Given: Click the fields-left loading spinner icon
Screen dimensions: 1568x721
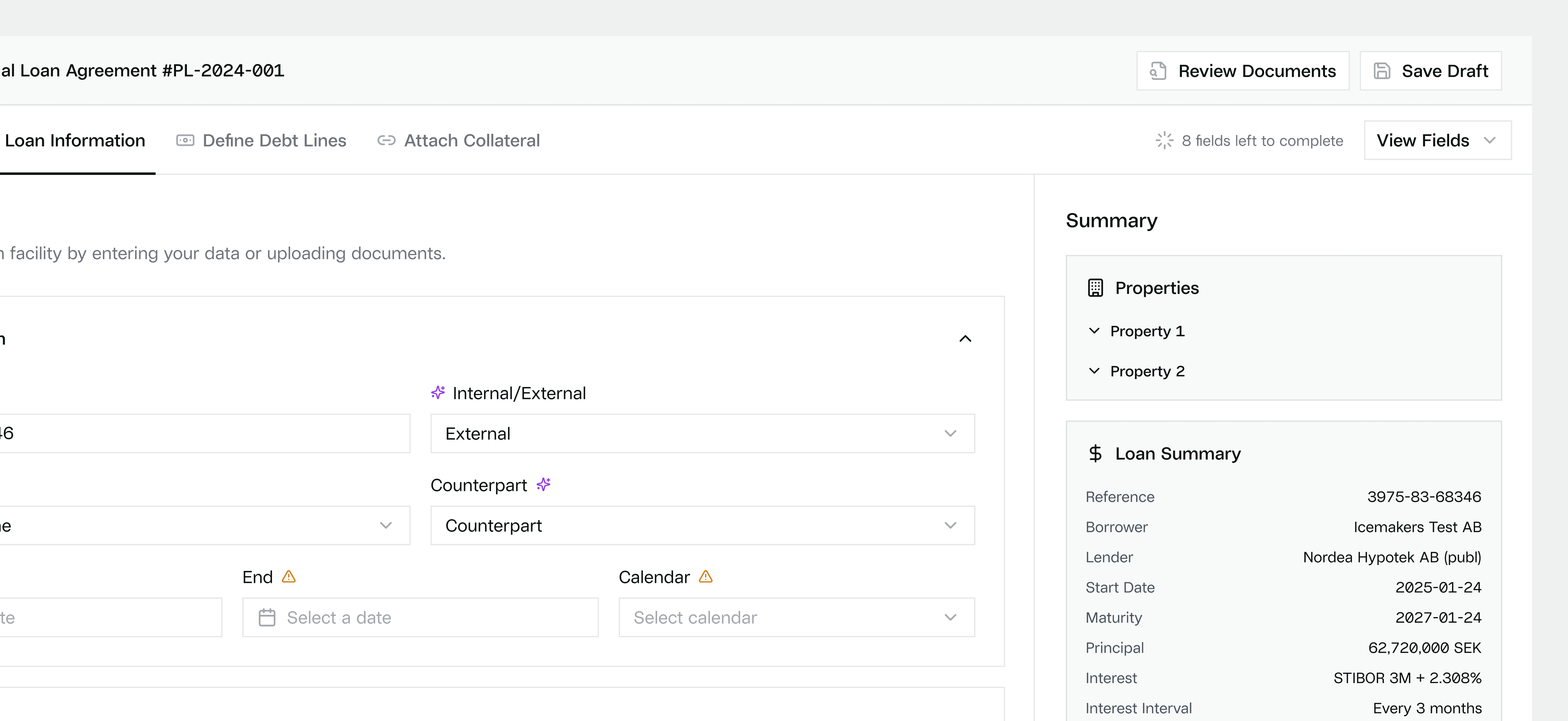Looking at the screenshot, I should 1164,141.
